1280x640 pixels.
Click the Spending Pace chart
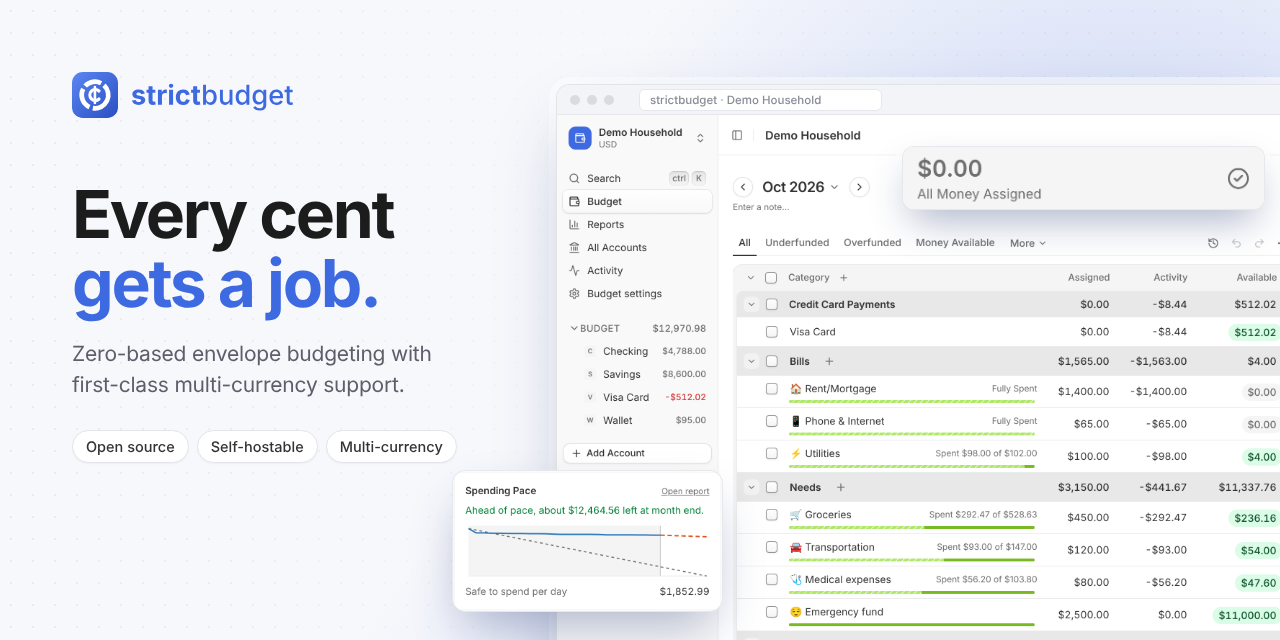pos(588,550)
